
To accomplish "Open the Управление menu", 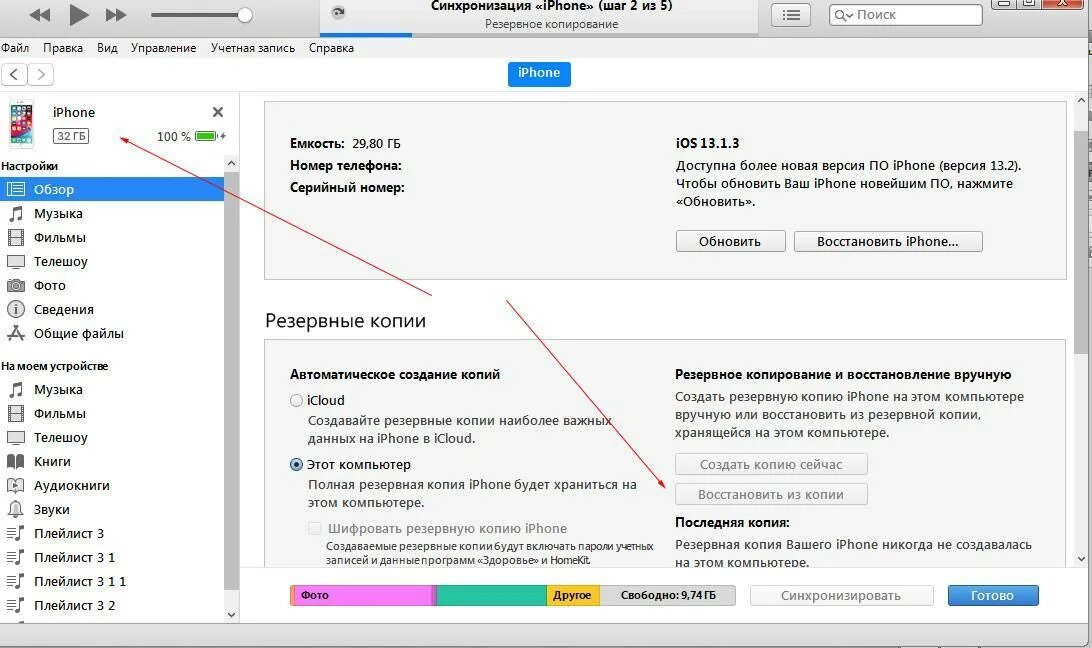I will pos(163,47).
